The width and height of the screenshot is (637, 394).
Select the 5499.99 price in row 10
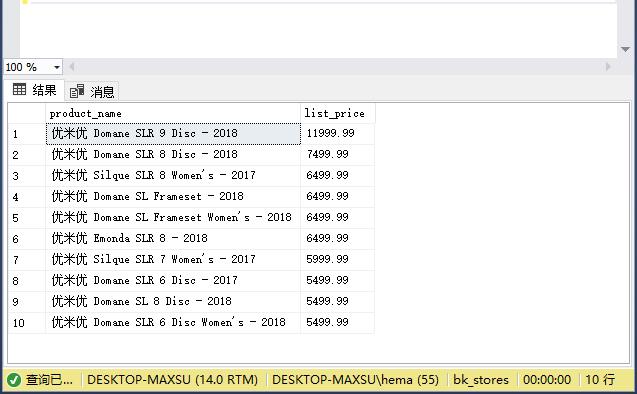pyautogui.click(x=337, y=323)
